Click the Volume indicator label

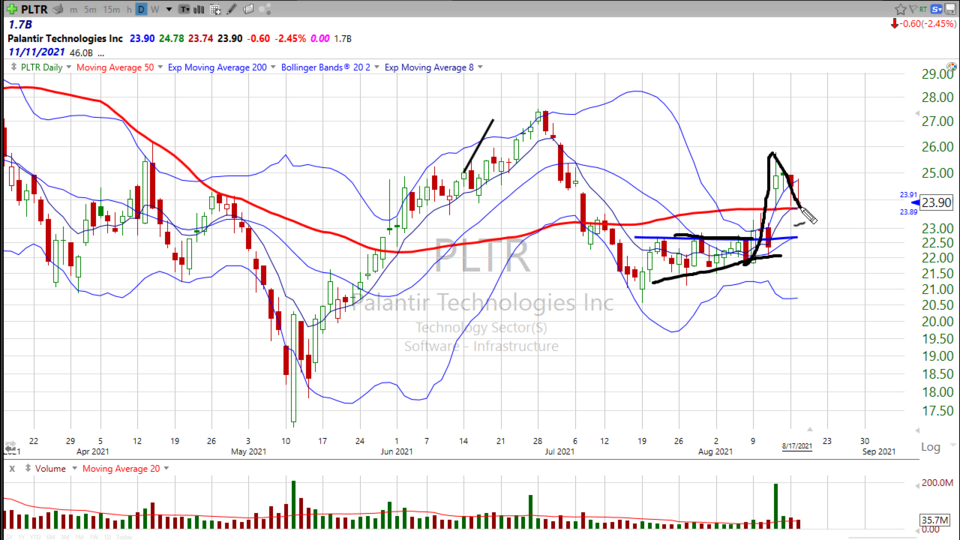(50, 468)
